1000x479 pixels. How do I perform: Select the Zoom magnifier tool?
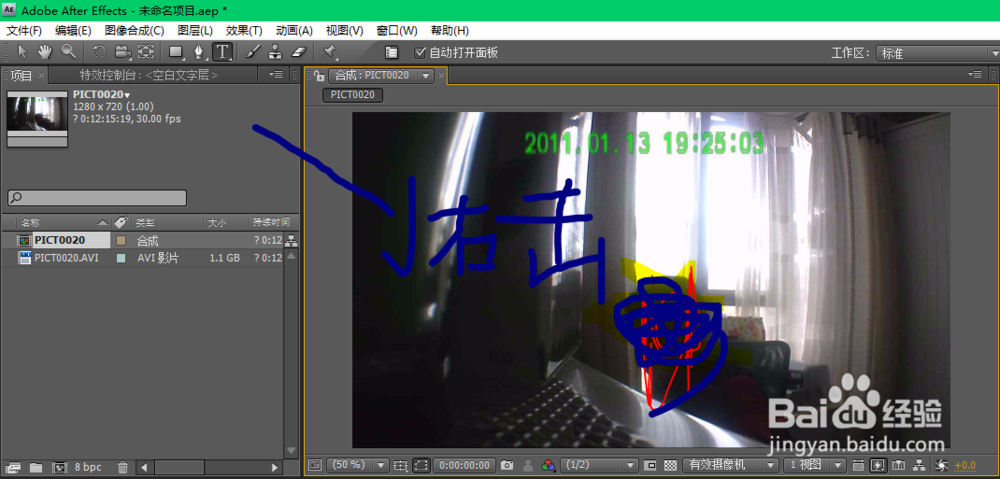pos(68,52)
